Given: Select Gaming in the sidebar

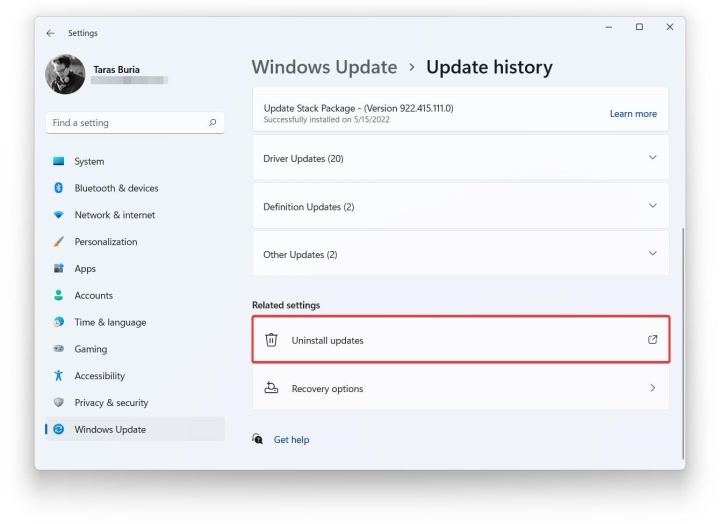Looking at the screenshot, I should [90, 349].
